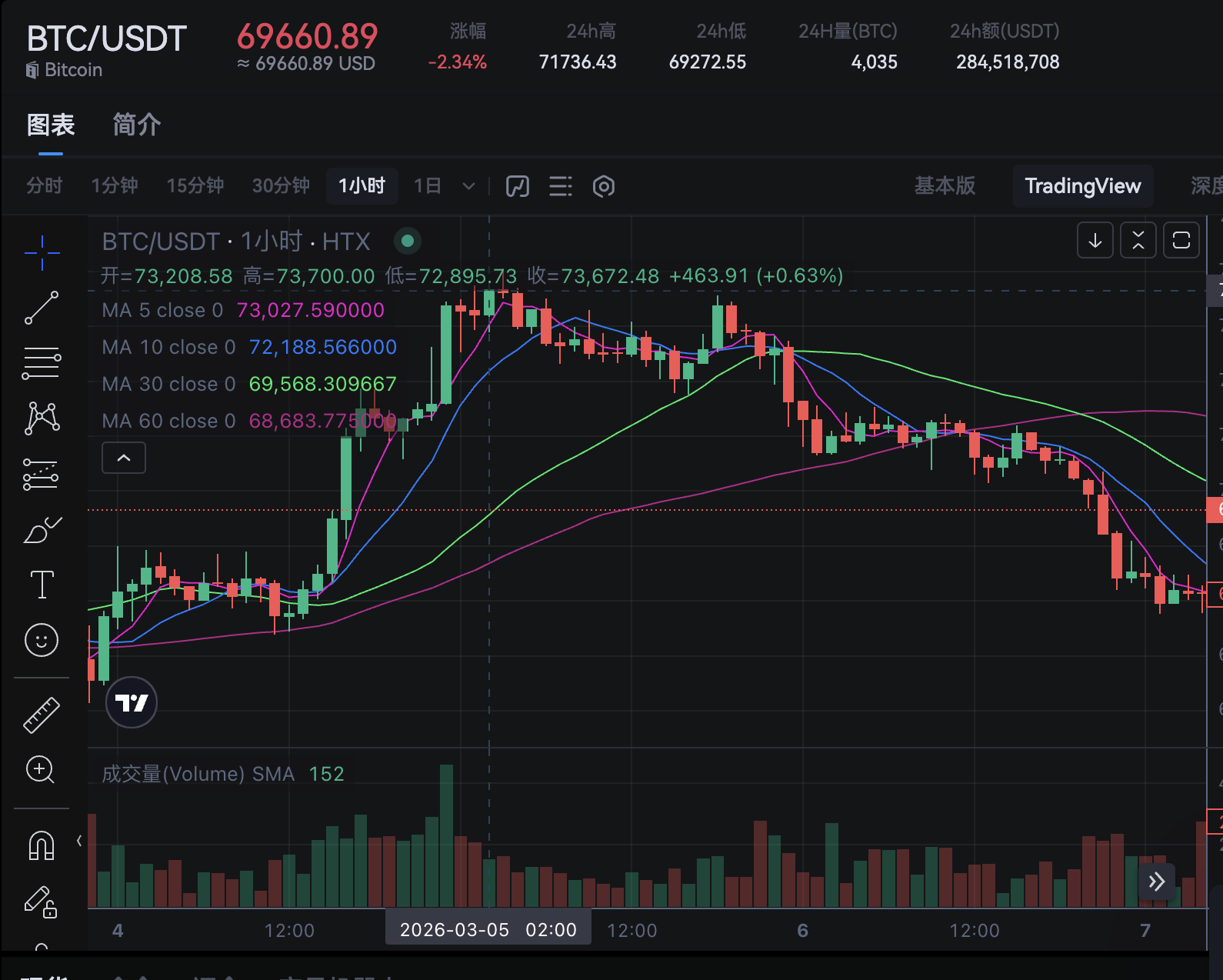Image resolution: width=1223 pixels, height=980 pixels.
Task: Collapse the drawing toolbar side arrow
Action: 79,841
